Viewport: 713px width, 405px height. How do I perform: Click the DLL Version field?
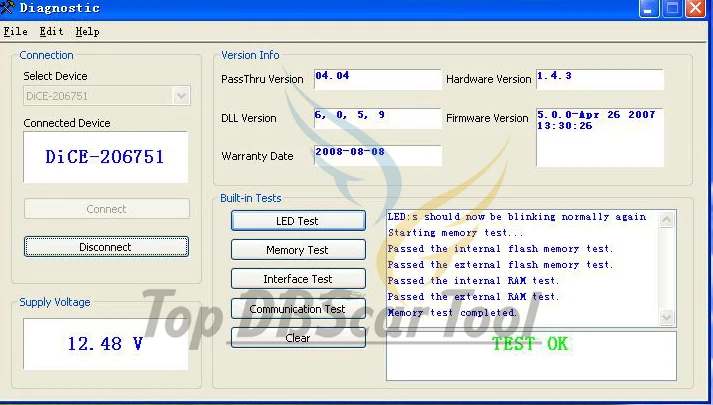[x=377, y=118]
